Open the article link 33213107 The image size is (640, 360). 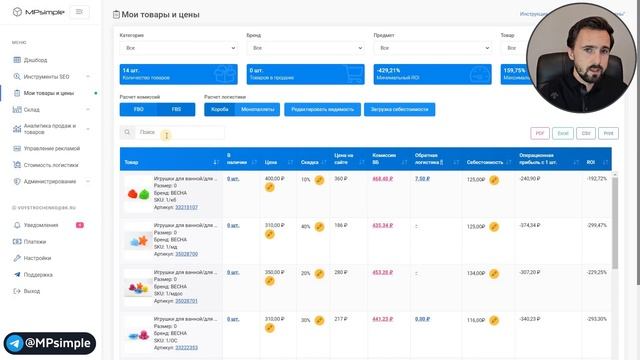click(x=186, y=207)
